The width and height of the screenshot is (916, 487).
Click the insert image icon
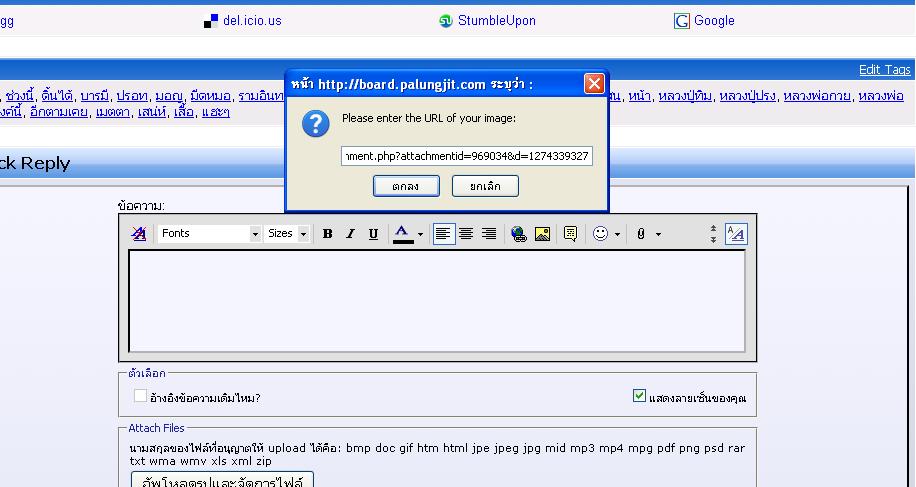click(542, 234)
